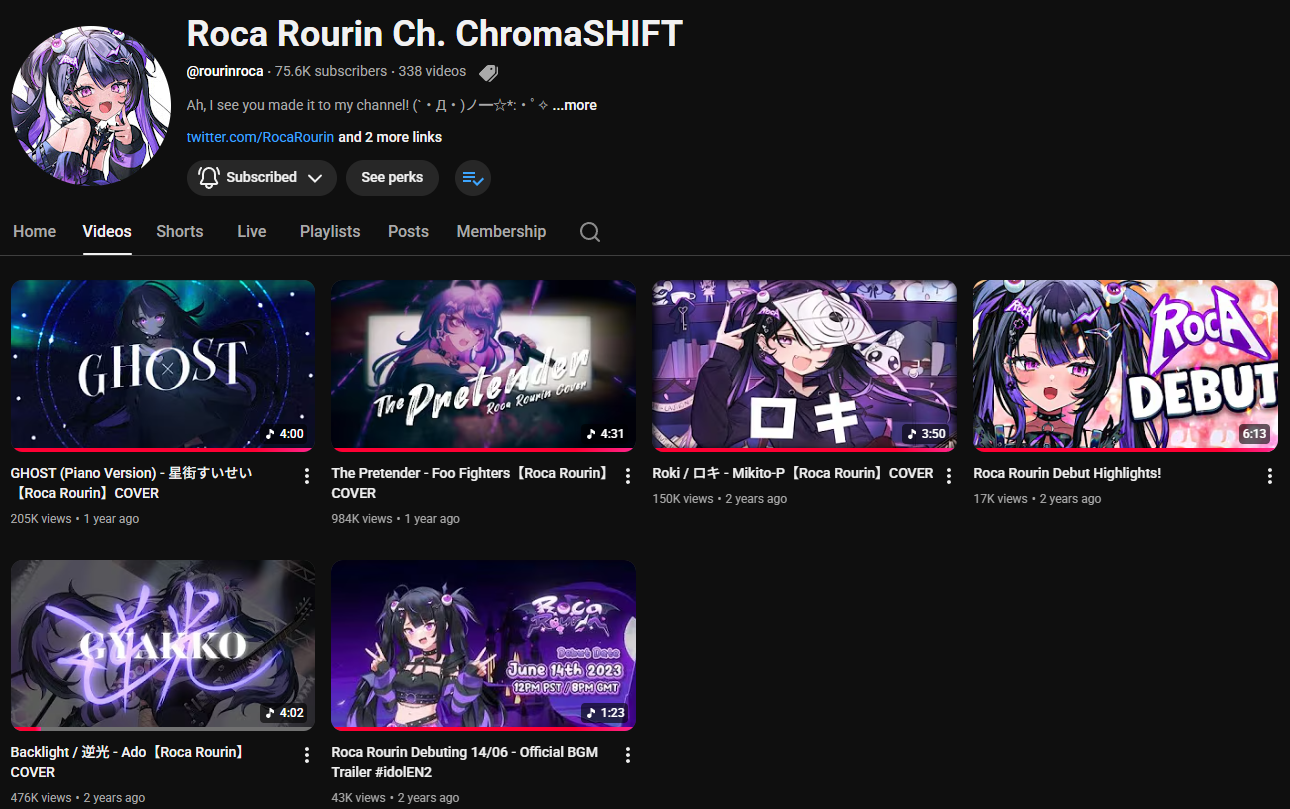The image size is (1290, 809).
Task: Click the 6:13 duration badge on Debut thumbnail
Action: click(x=1254, y=434)
